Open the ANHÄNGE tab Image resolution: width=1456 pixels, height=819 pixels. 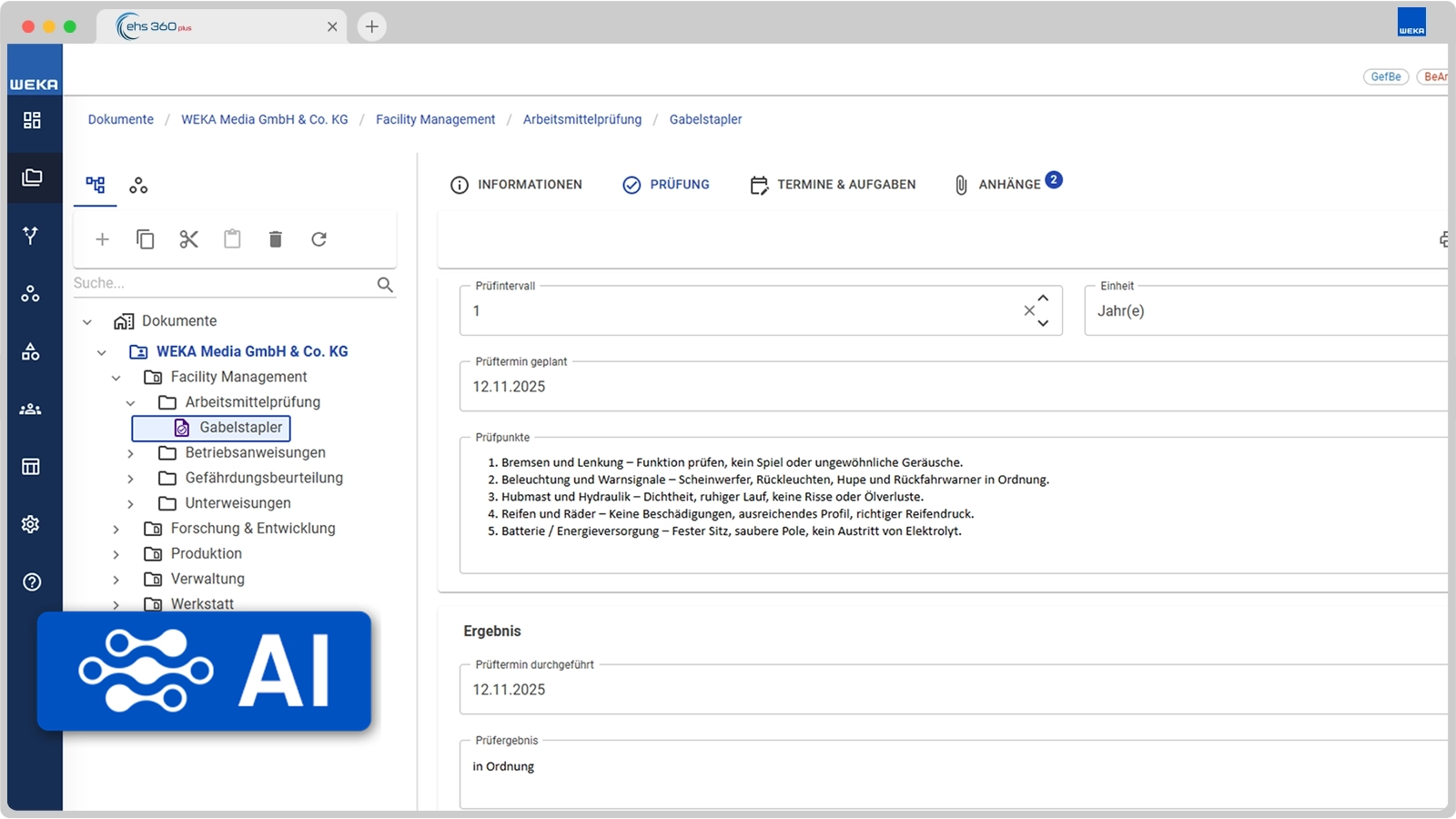click(1007, 184)
